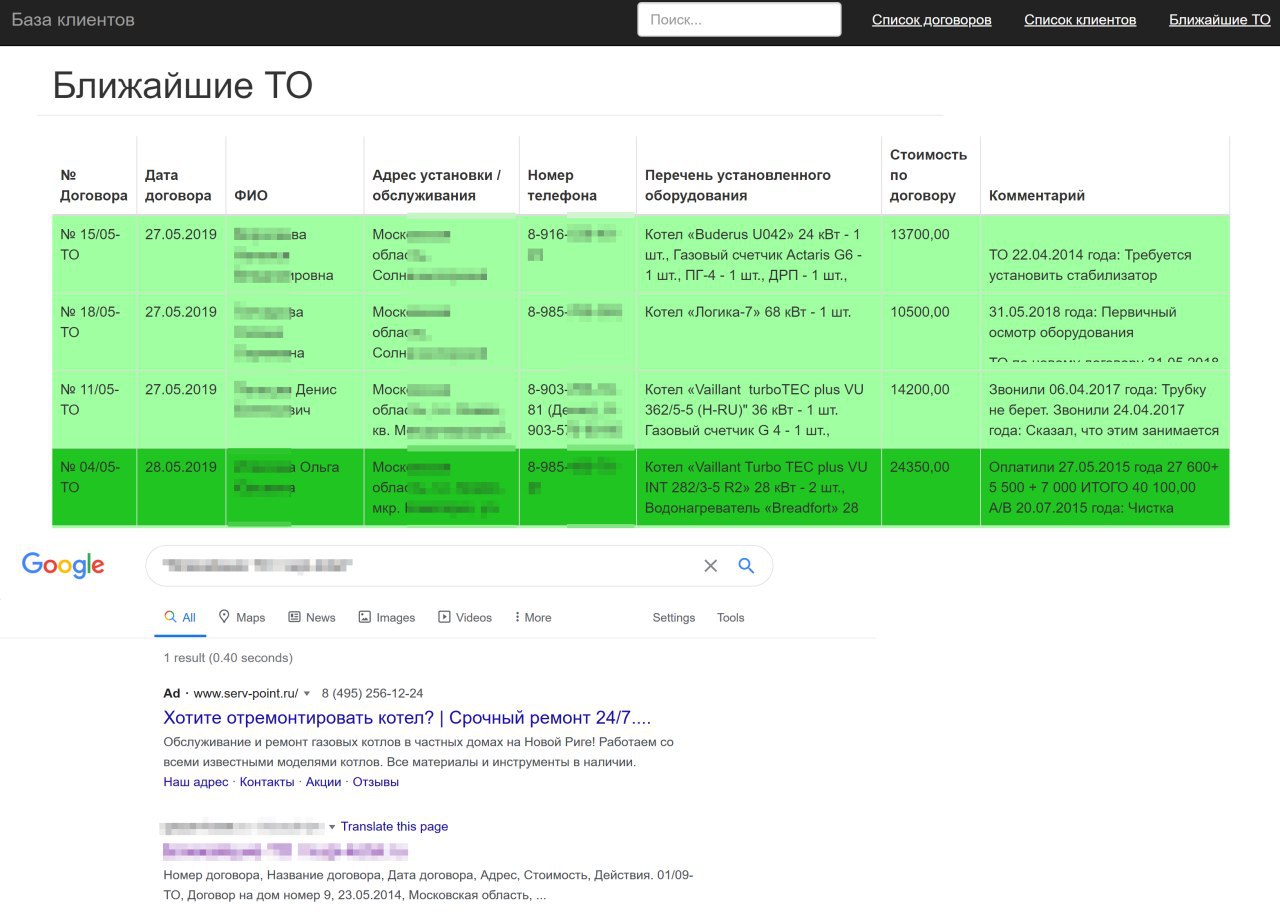Open Список договоров in the top navigation
This screenshot has height=918, width=1280.
(x=932, y=20)
